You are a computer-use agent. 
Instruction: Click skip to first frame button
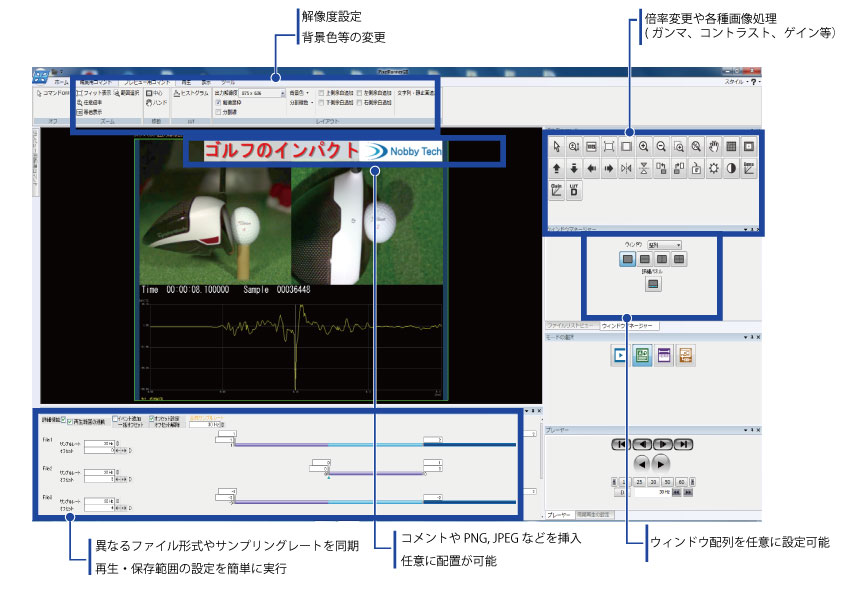[x=621, y=444]
